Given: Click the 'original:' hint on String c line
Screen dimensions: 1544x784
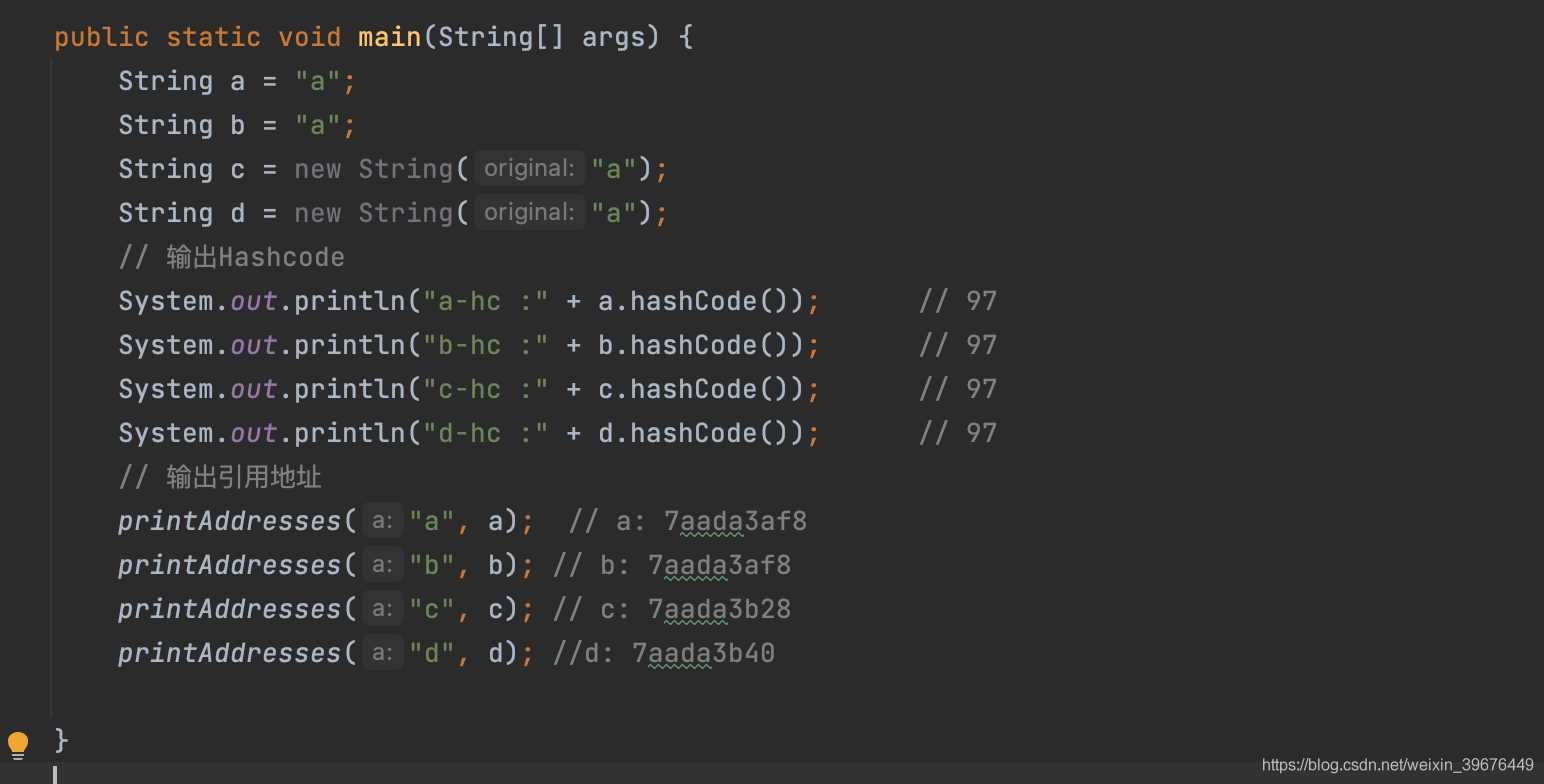Looking at the screenshot, I should [529, 169].
